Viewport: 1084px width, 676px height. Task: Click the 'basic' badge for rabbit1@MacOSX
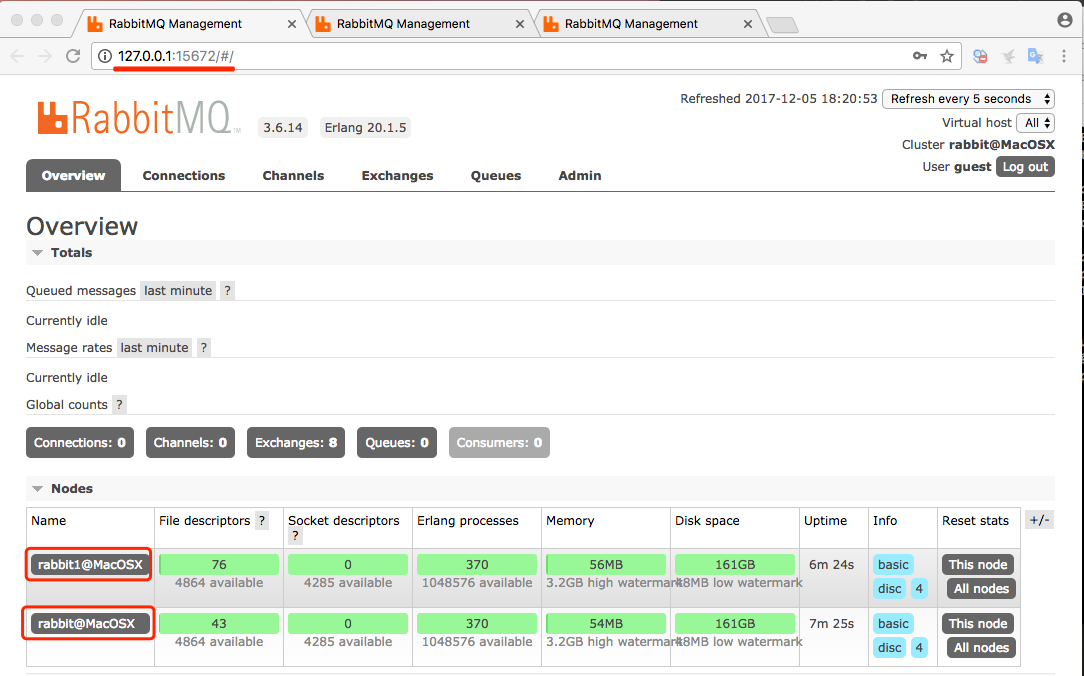[893, 565]
